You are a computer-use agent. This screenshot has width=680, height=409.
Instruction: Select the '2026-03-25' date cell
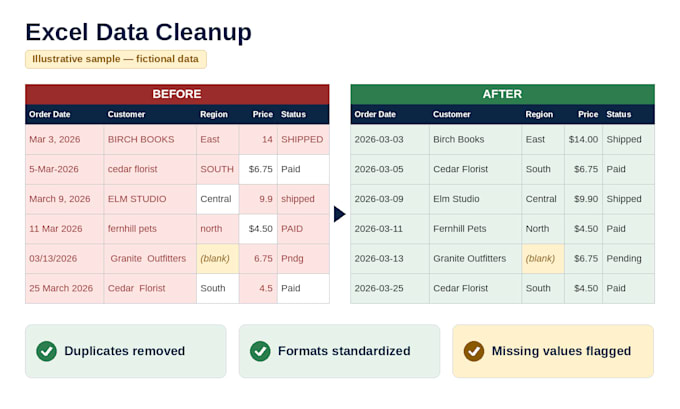tap(390, 288)
